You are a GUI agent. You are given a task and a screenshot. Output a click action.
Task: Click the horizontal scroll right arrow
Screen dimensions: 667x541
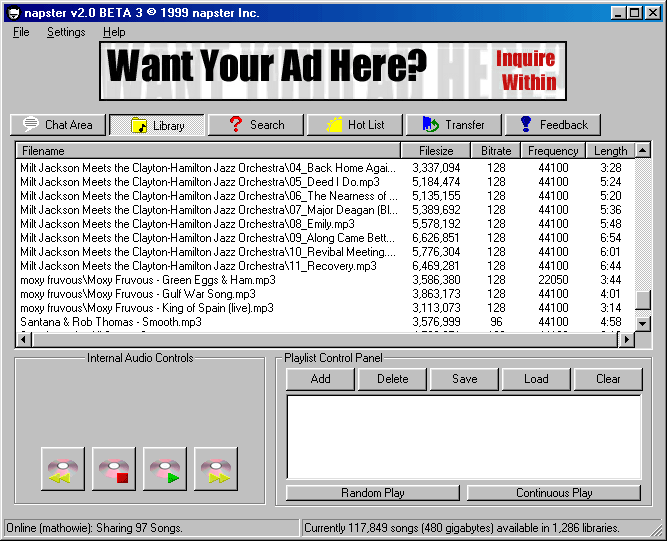tap(626, 339)
